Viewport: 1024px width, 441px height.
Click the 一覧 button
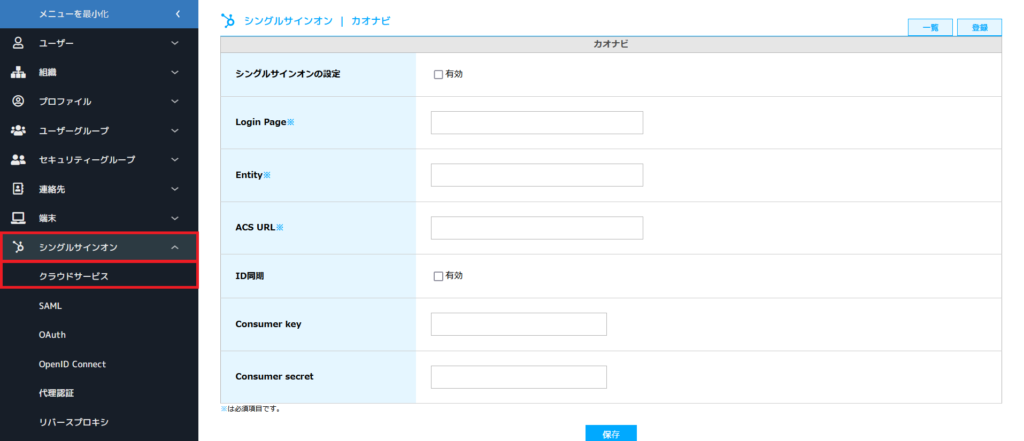pos(931,27)
